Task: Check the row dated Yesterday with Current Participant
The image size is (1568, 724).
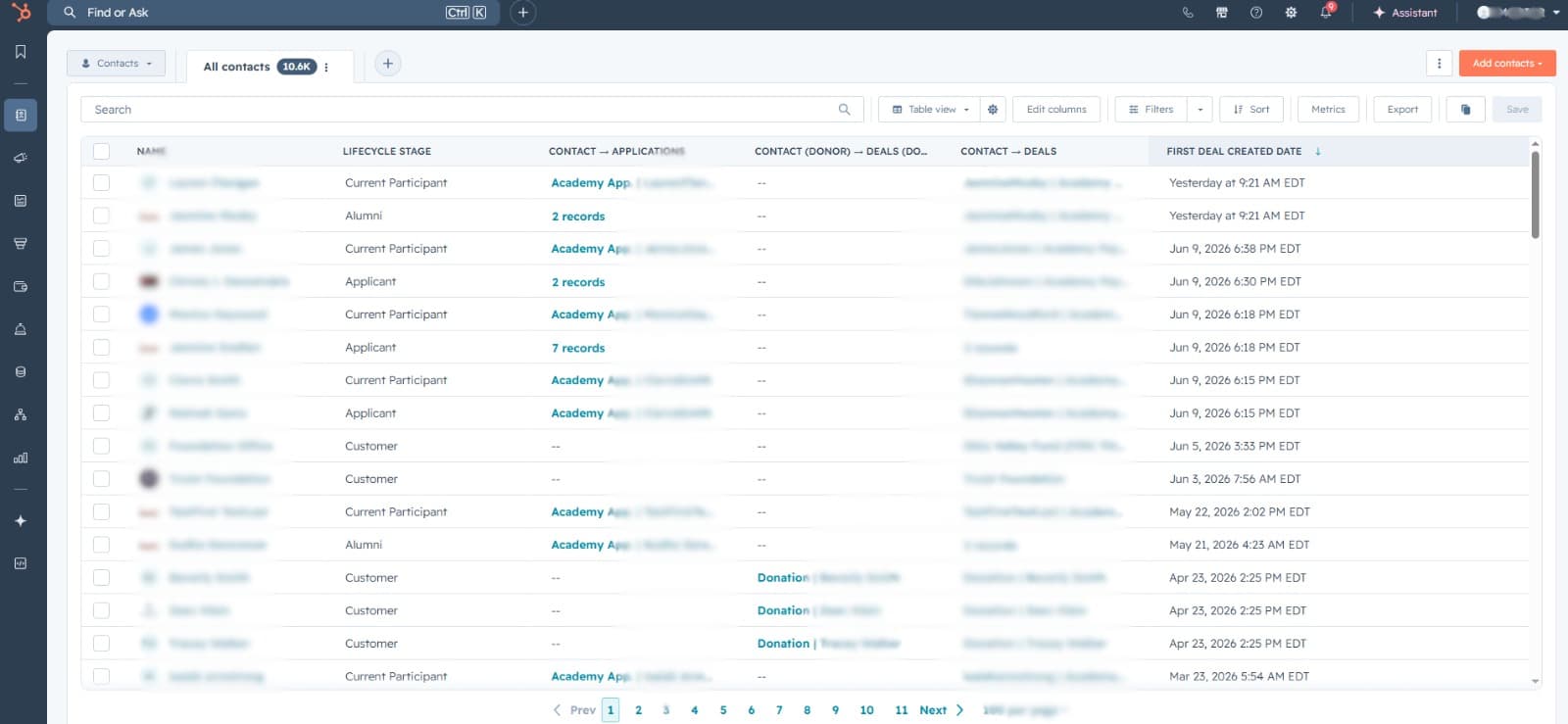Action: (x=101, y=183)
